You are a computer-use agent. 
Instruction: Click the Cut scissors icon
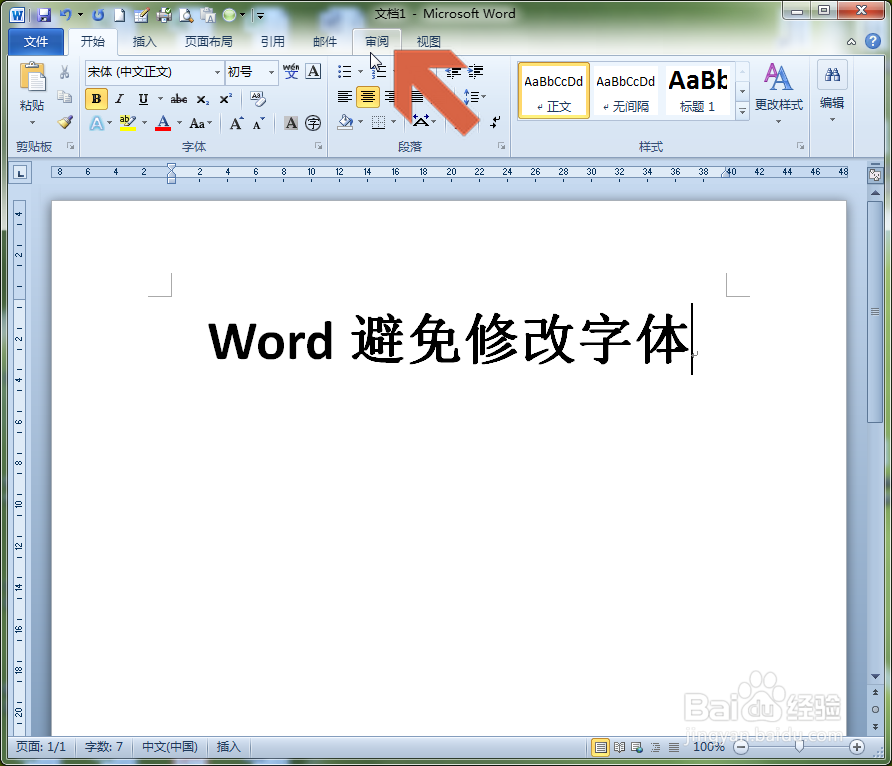click(x=65, y=72)
